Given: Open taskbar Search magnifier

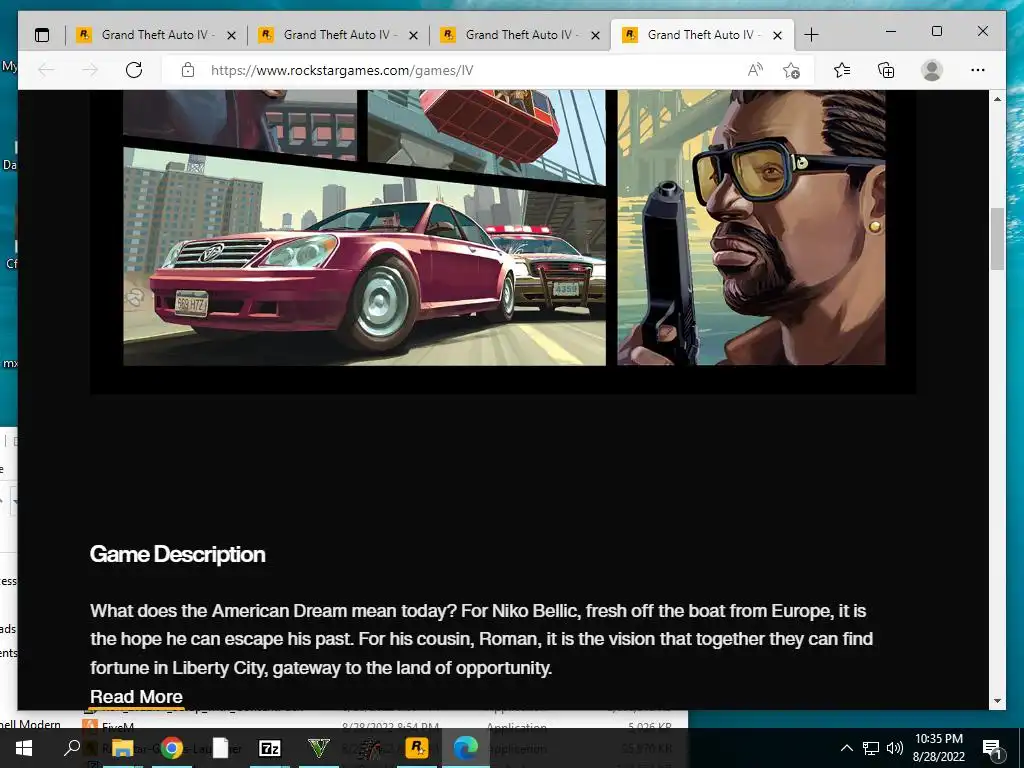Looking at the screenshot, I should point(72,748).
